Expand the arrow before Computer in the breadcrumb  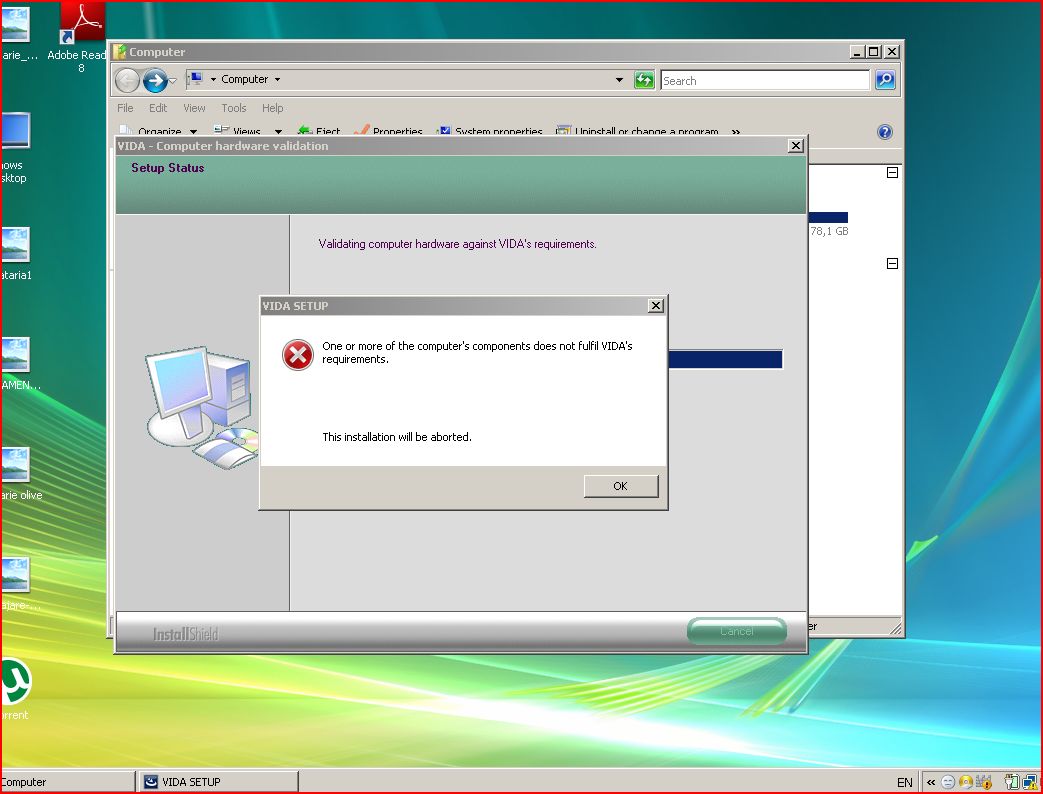click(214, 79)
